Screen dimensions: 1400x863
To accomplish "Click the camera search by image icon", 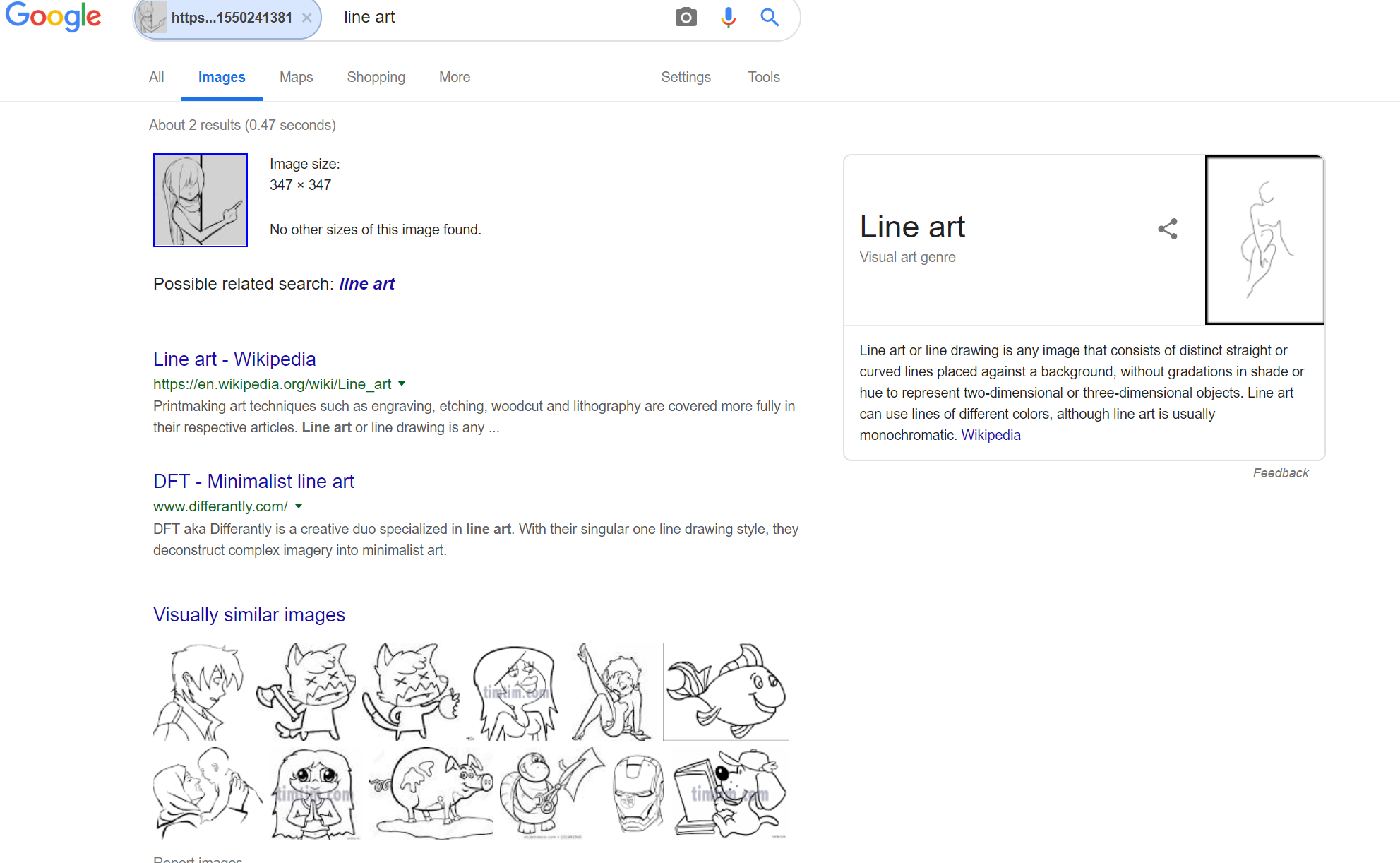I will click(x=686, y=18).
